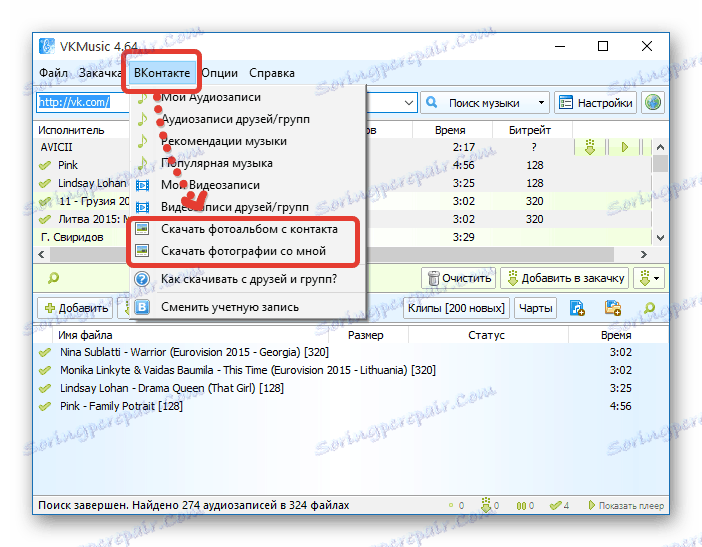Open the Закачка menu
702x547 pixels.
point(99,73)
